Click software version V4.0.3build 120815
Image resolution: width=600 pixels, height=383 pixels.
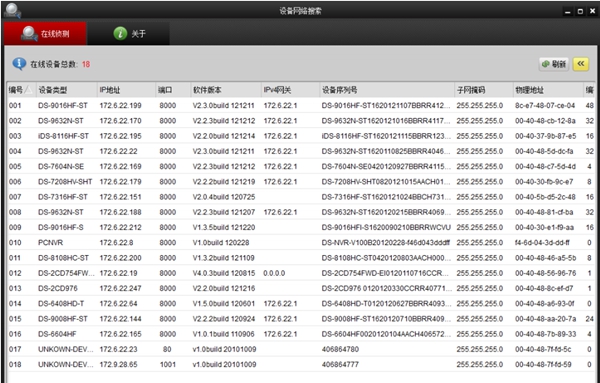click(x=224, y=273)
